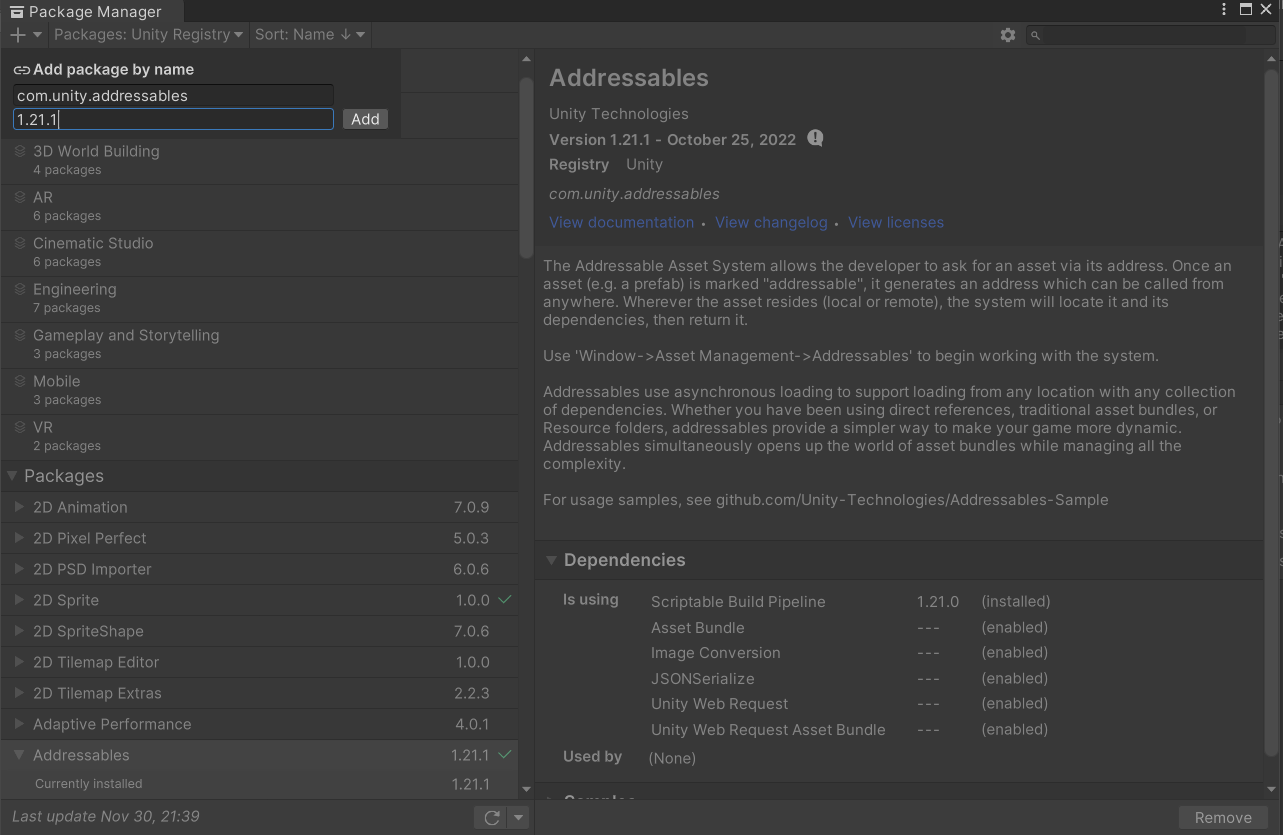Click the VR feature layers icon
The height and width of the screenshot is (835, 1283).
pos(19,427)
